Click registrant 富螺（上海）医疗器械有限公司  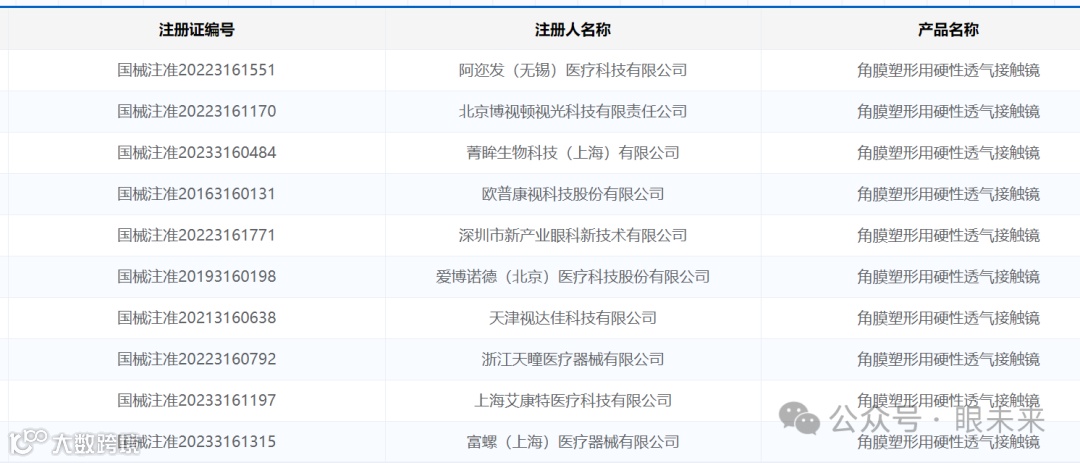[572, 442]
